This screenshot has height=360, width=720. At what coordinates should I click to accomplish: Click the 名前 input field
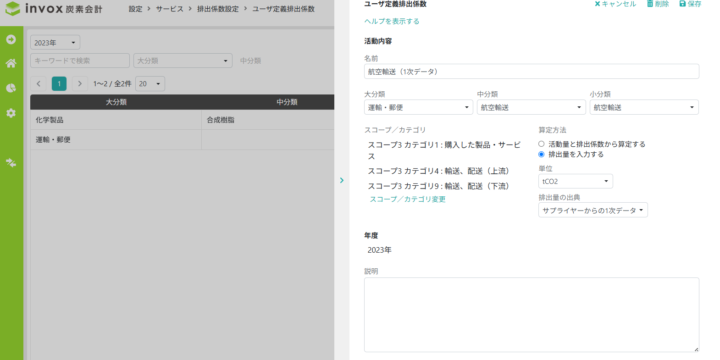532,71
